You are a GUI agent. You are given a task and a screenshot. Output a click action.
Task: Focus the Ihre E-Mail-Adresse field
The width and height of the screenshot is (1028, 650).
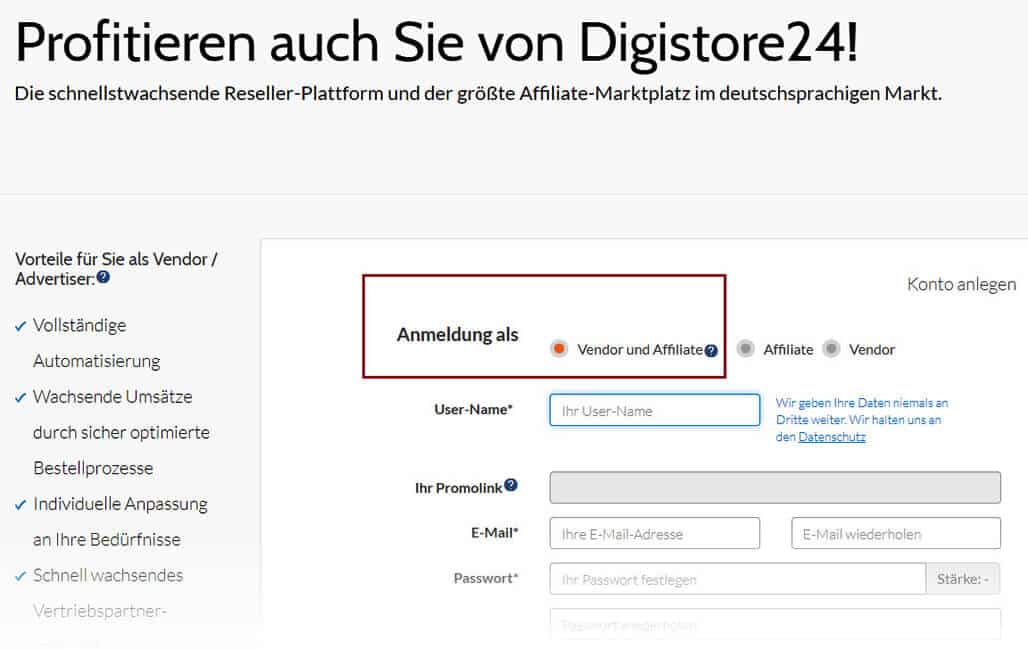coord(654,533)
